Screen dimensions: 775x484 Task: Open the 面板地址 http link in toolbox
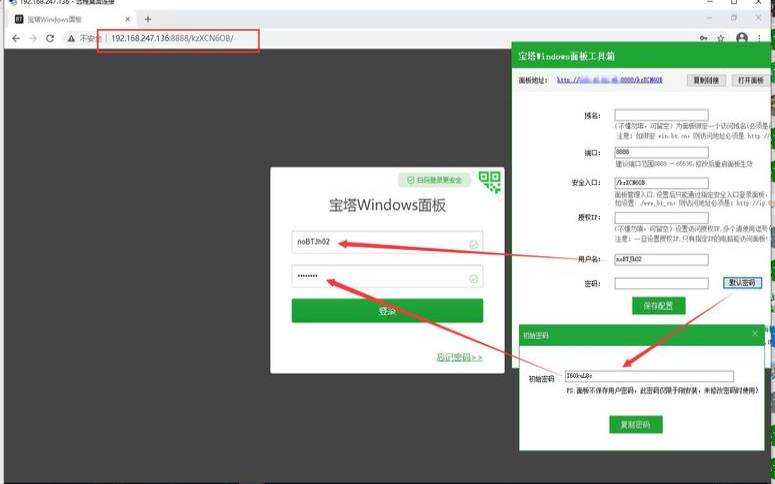609,80
